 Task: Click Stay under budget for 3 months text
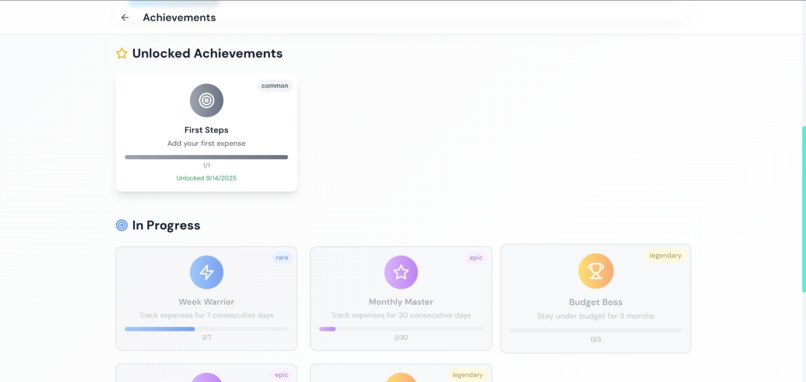[x=596, y=316]
